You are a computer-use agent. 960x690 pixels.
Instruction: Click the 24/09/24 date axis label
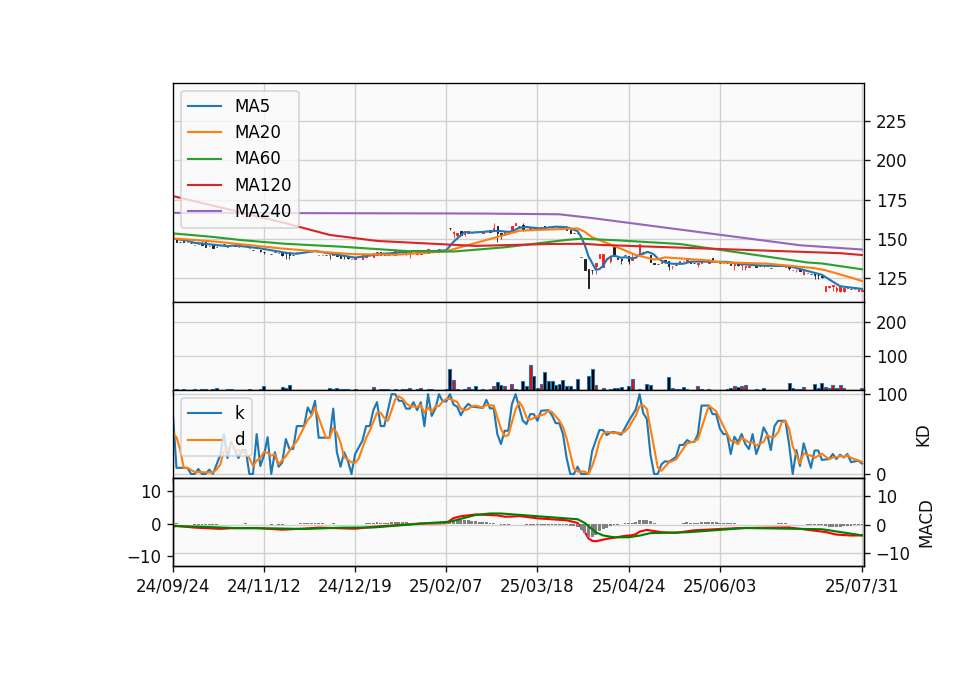tap(173, 586)
